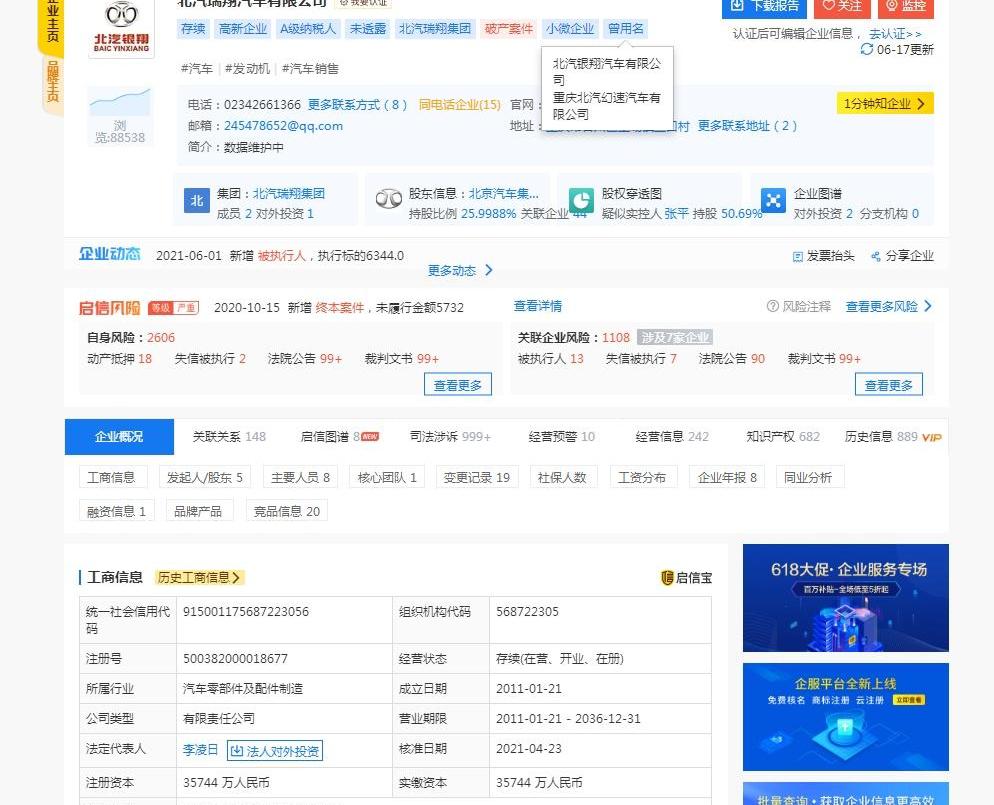994x805 pixels.
Task: Click legal representative 李凌日 link
Action: click(x=200, y=750)
